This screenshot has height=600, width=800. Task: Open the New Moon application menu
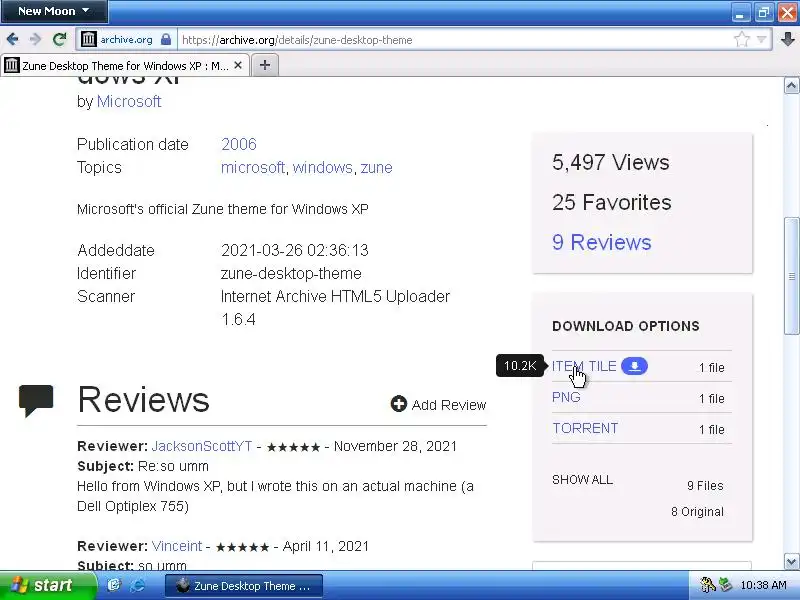click(54, 11)
